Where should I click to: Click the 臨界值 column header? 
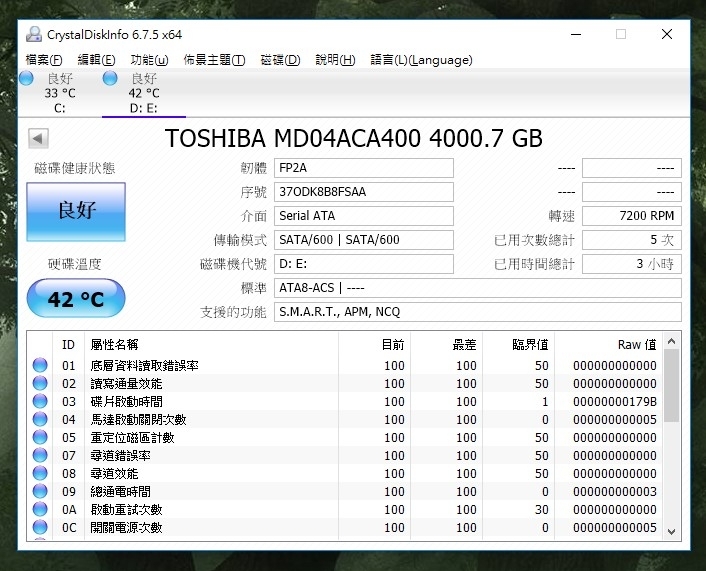pyautogui.click(x=518, y=344)
